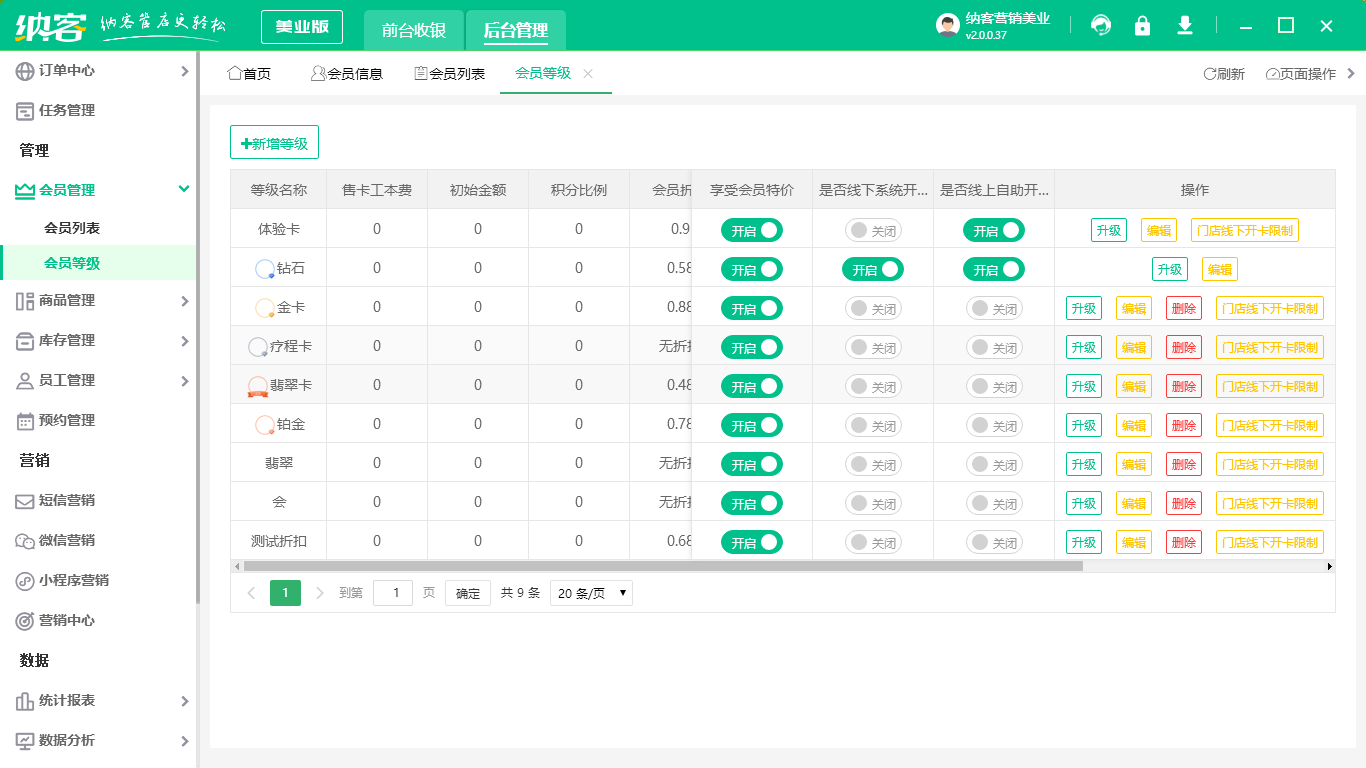Click 编辑 to edit the 翡翠卡 row
The width and height of the screenshot is (1366, 768).
click(x=1133, y=385)
